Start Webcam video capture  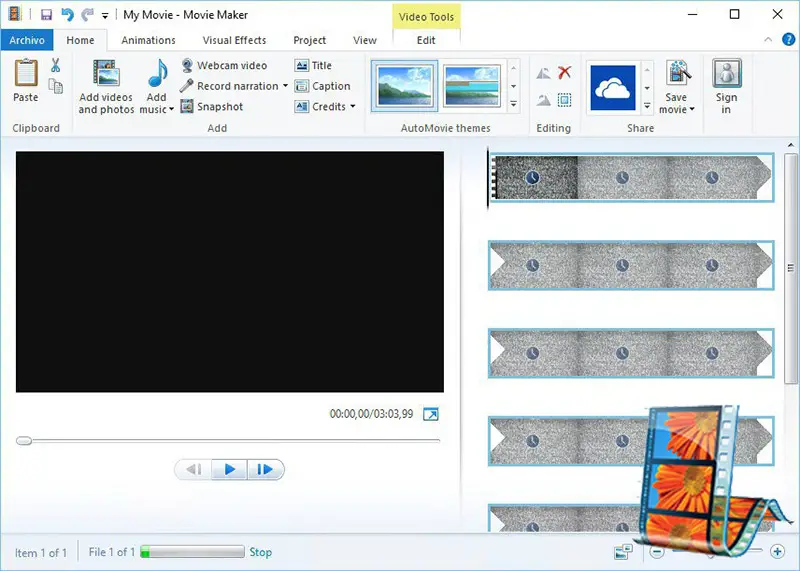224,65
